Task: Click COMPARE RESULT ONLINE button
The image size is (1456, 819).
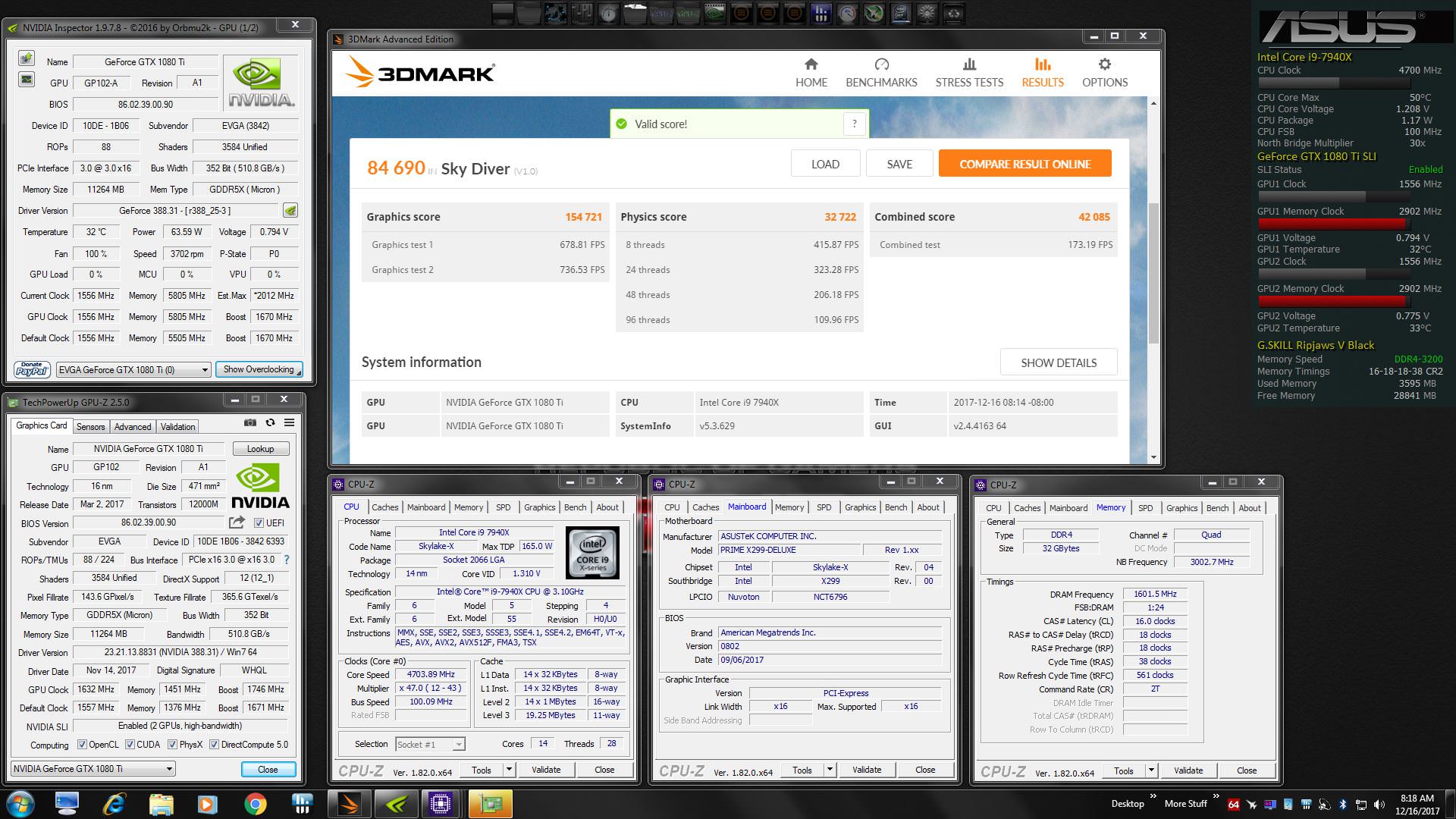Action: (1025, 163)
